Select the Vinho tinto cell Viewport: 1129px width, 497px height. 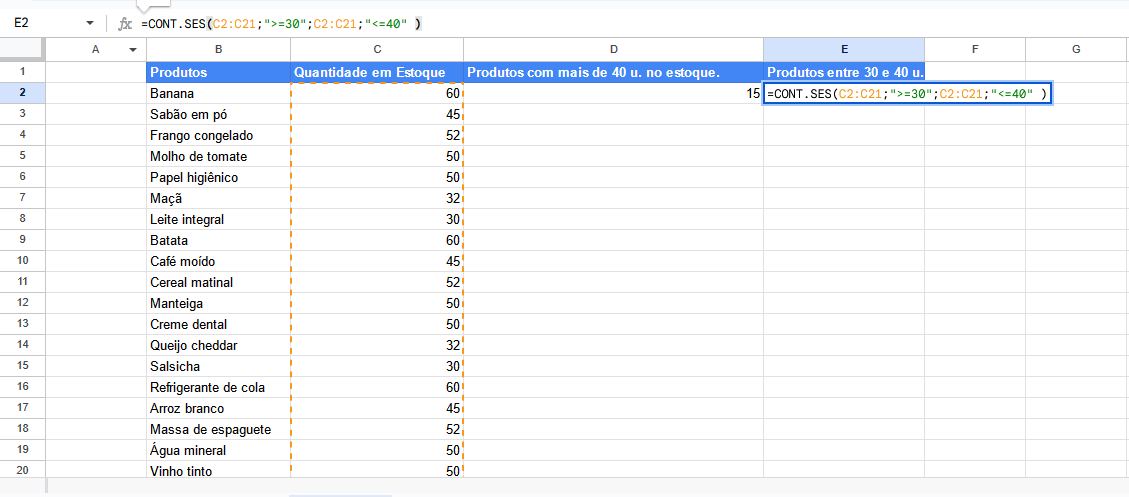pos(218,471)
